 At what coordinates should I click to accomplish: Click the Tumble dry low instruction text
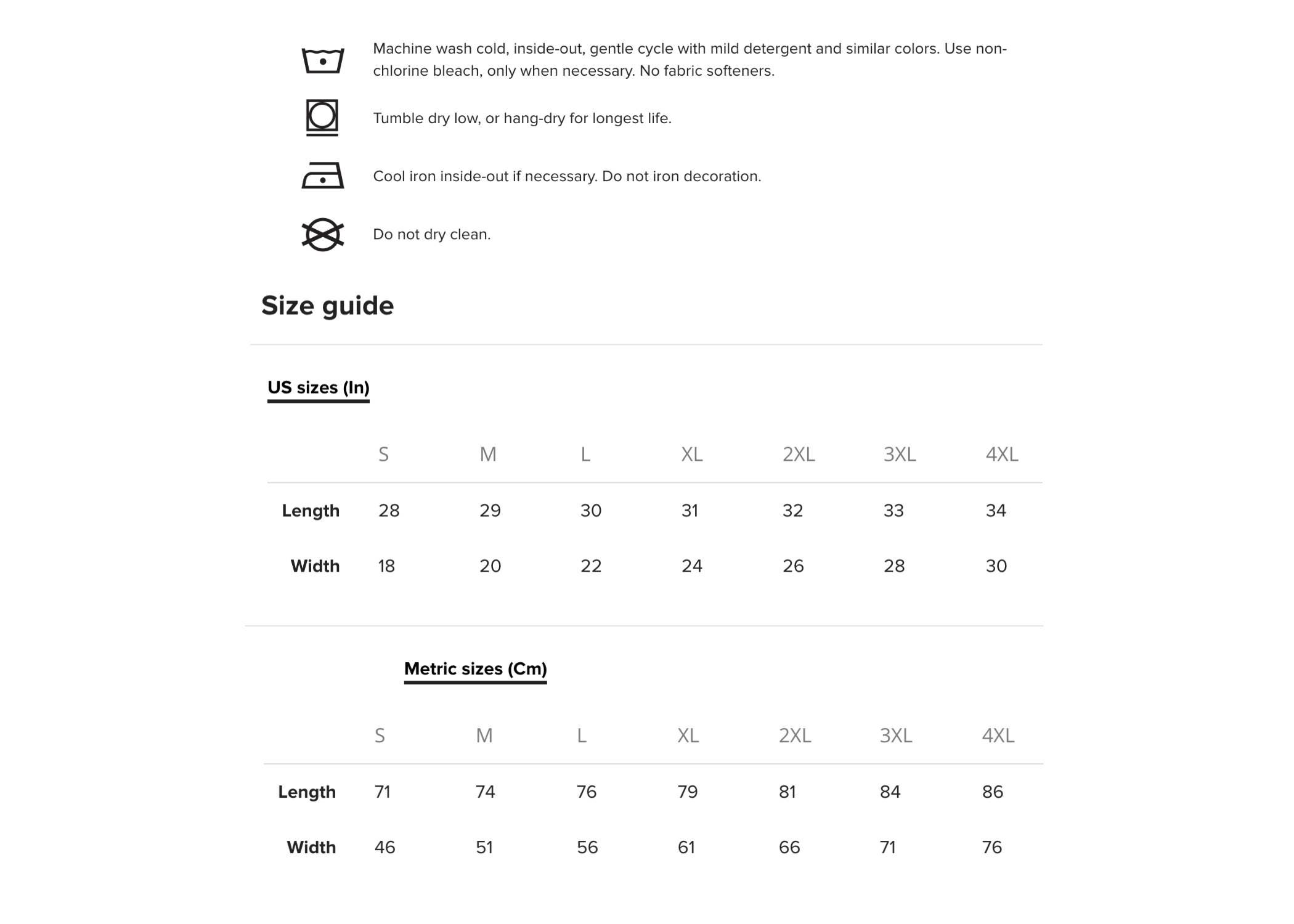click(x=523, y=118)
